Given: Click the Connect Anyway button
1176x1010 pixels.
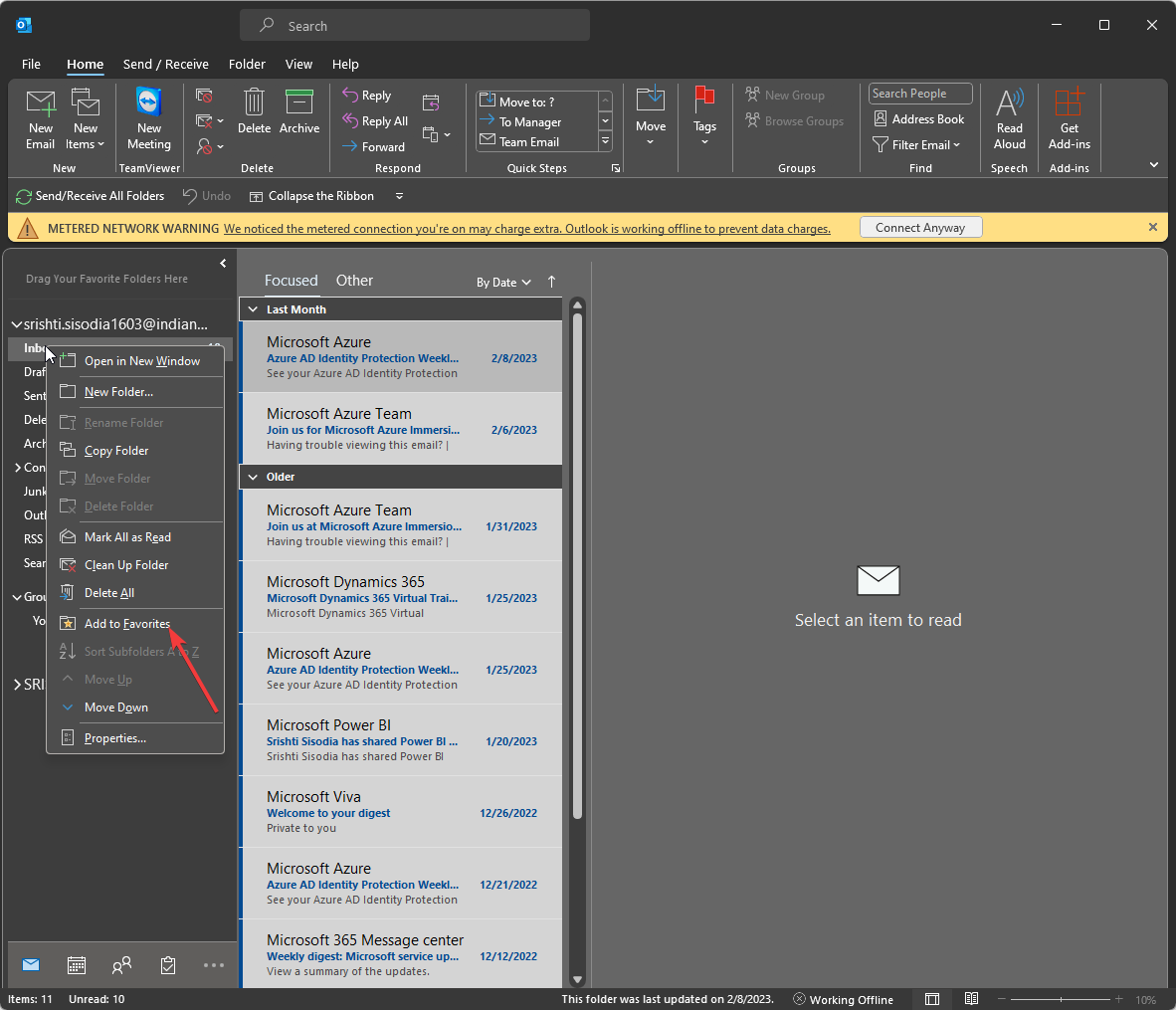Looking at the screenshot, I should pos(920,227).
